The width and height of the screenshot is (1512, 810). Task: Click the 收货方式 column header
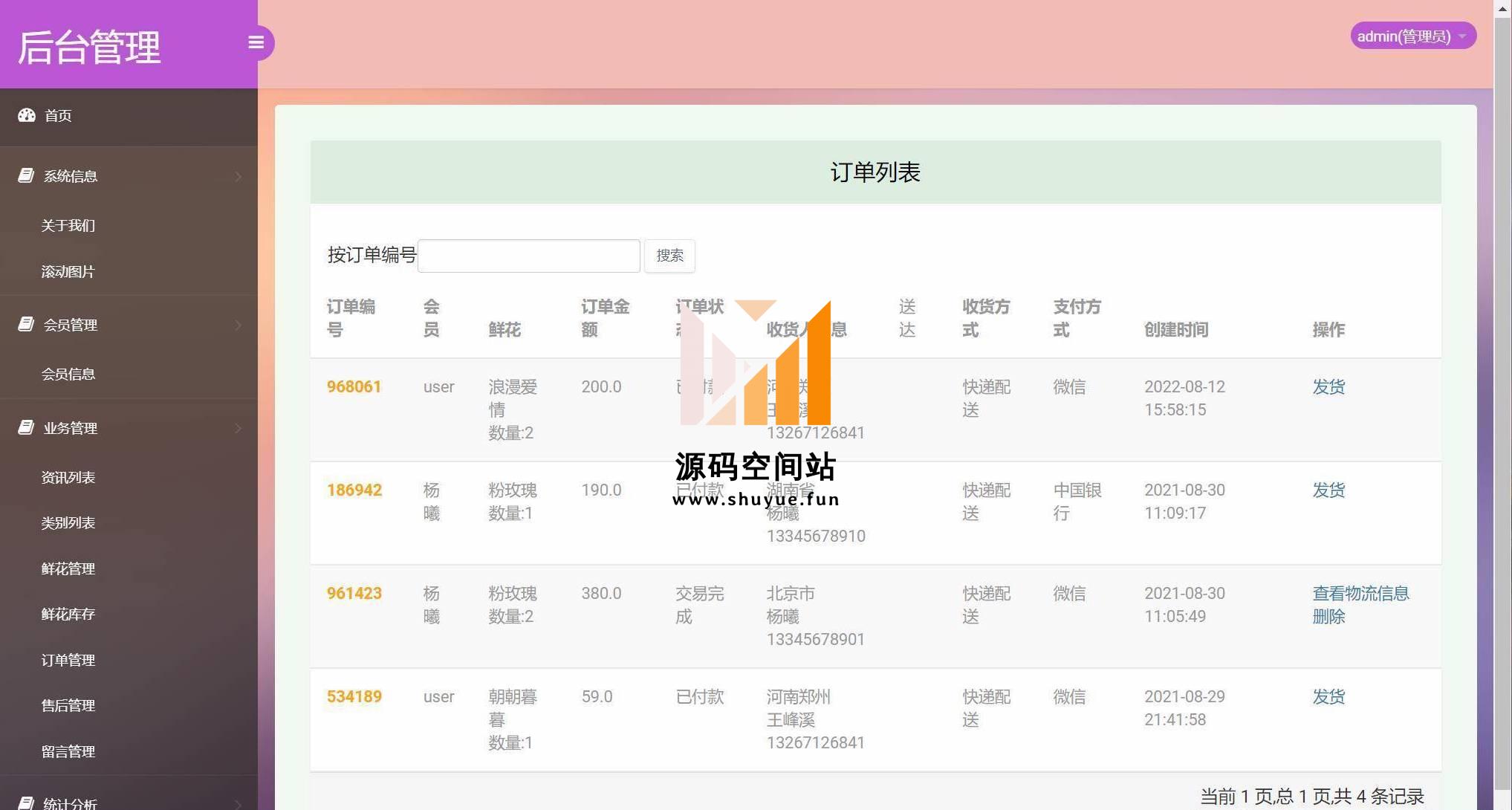(986, 318)
